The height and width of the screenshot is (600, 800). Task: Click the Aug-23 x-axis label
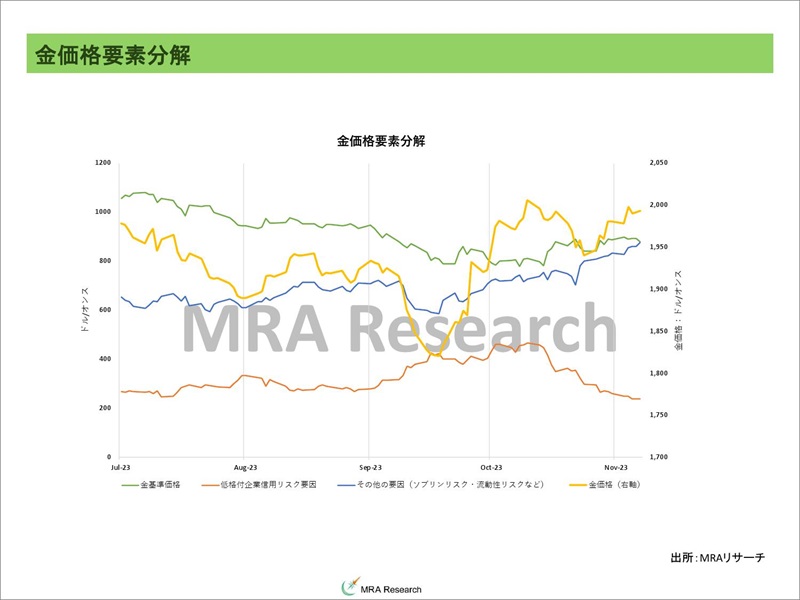[245, 467]
